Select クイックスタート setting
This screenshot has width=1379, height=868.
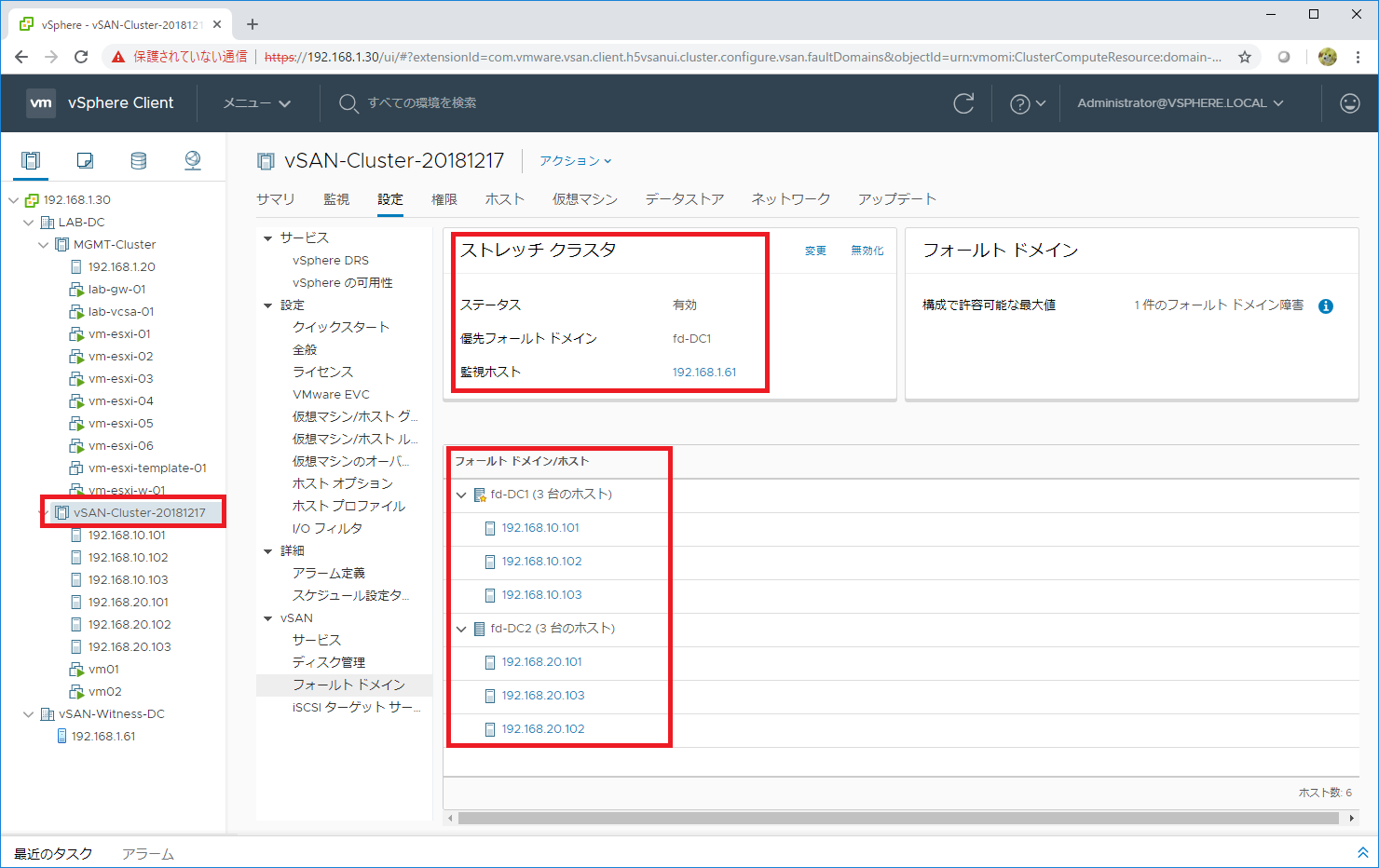[x=341, y=327]
